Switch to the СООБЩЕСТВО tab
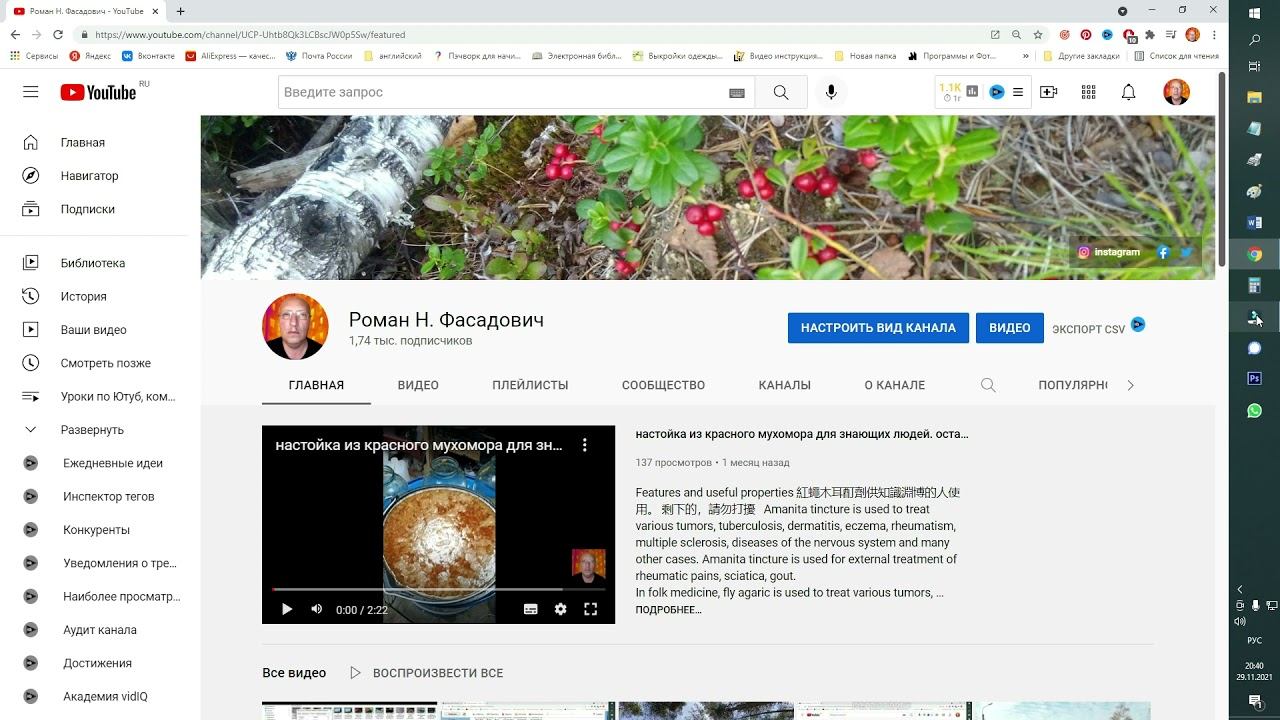 (663, 385)
